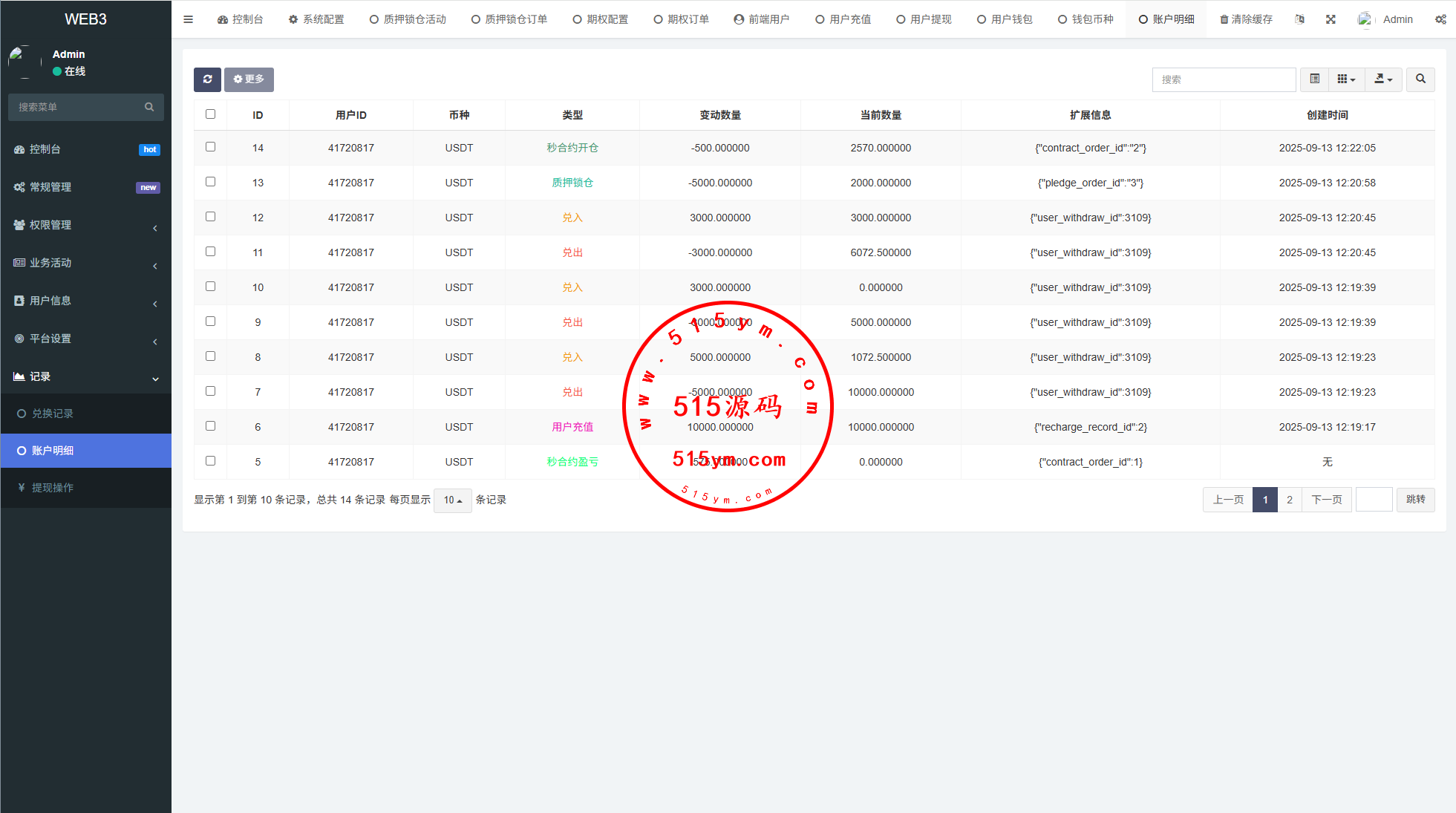The width and height of the screenshot is (1456, 813).
Task: Switch to the 用户充值 tab
Action: coord(843,19)
